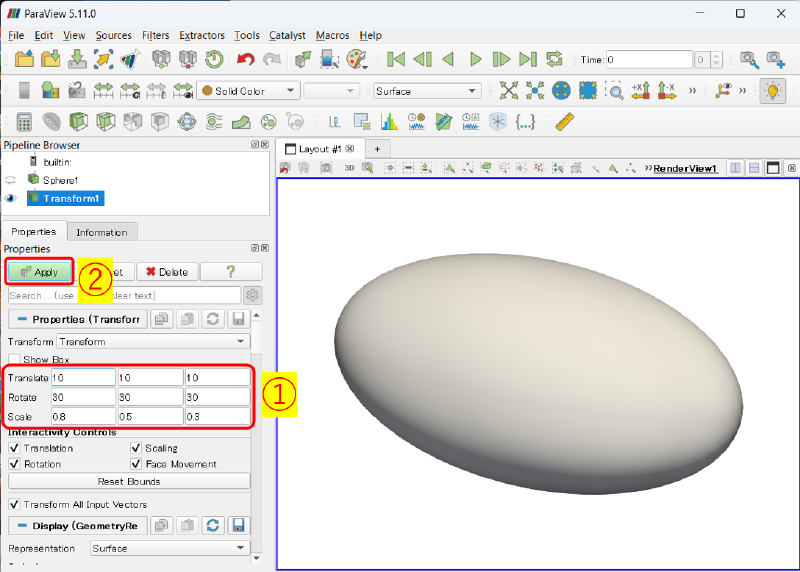Click the calculator filter icon
The width and height of the screenshot is (800, 572).
(x=24, y=122)
